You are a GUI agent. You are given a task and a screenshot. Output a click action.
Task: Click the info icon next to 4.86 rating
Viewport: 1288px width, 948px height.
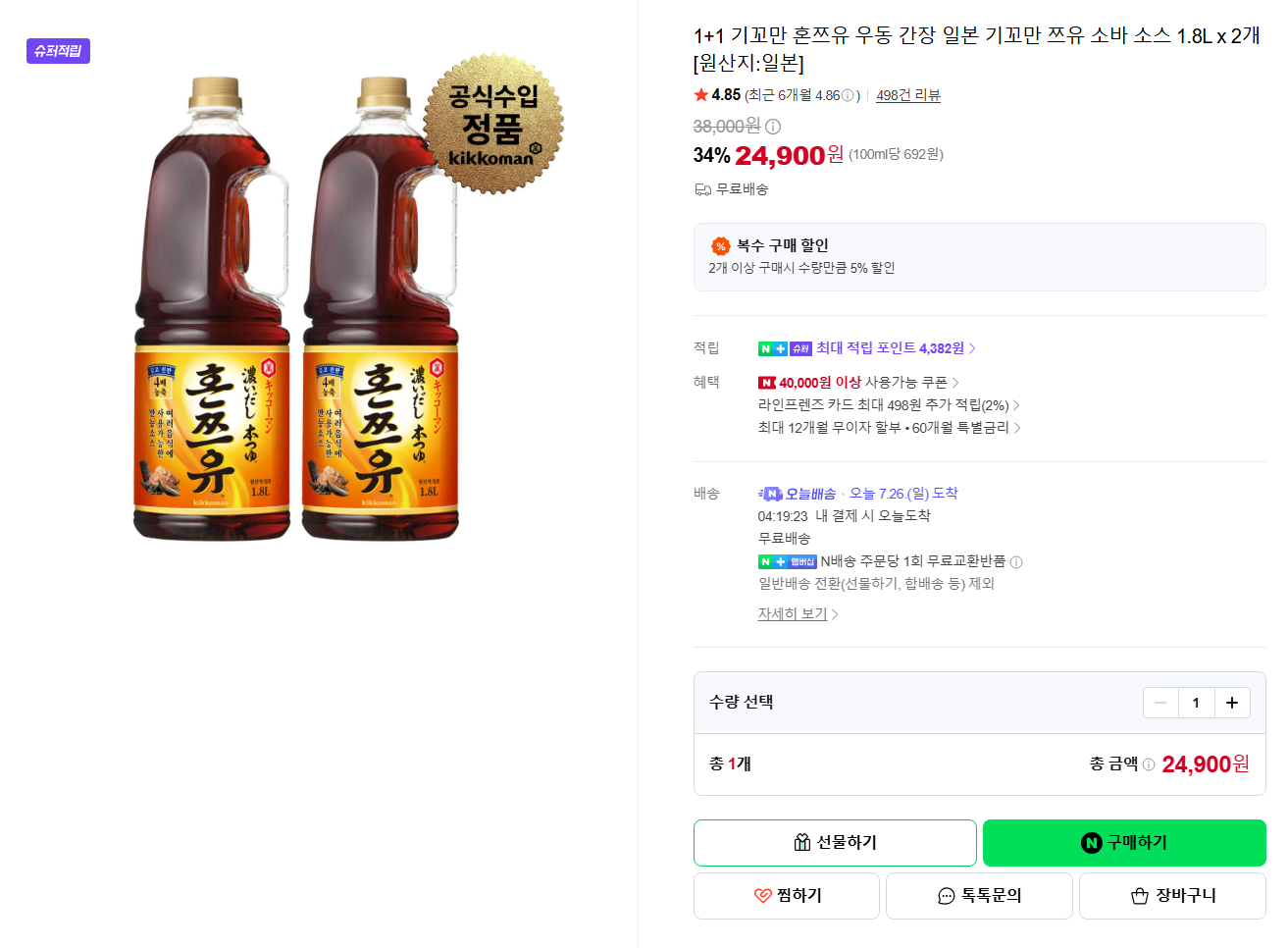pos(848,95)
